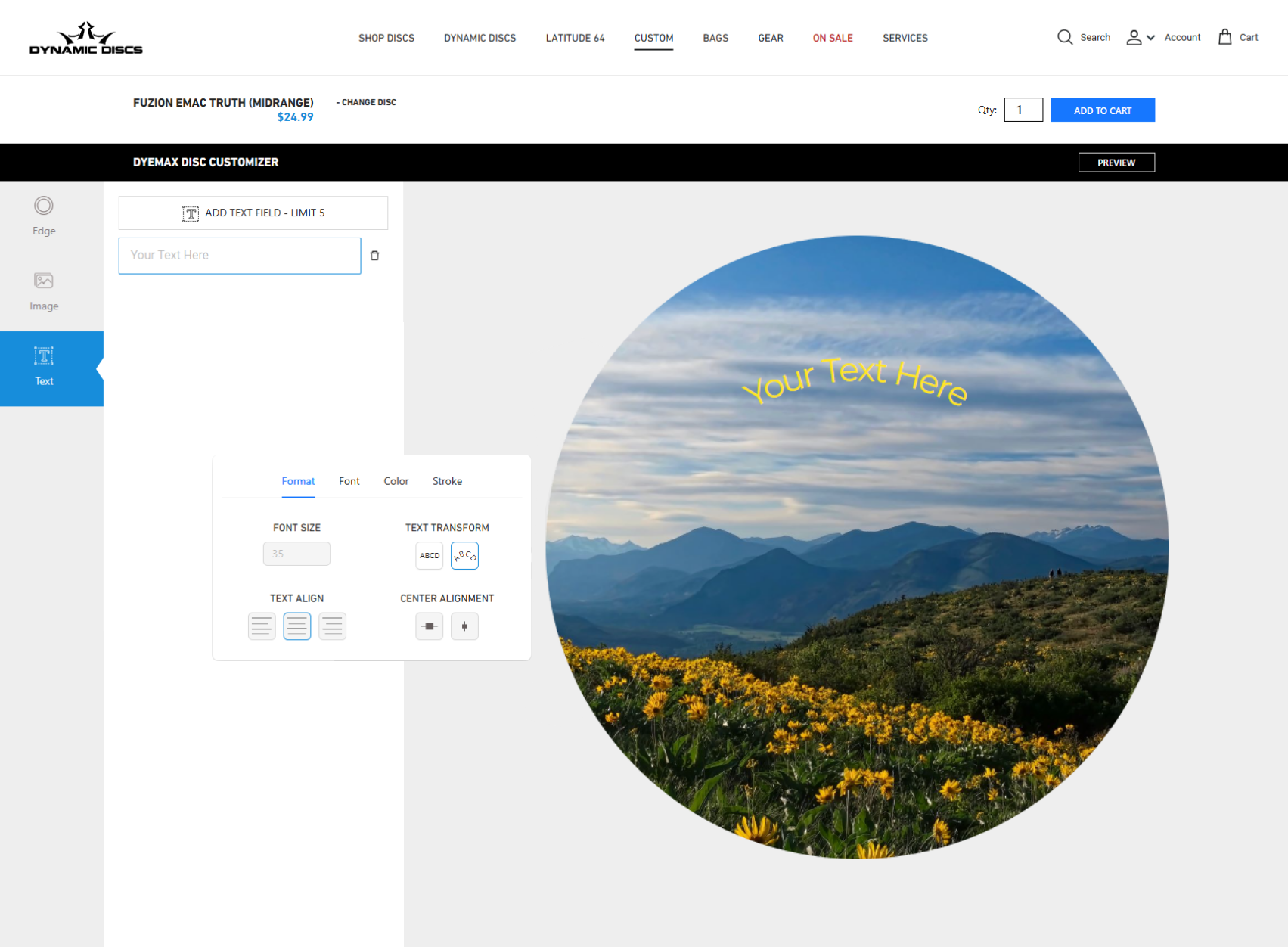Image resolution: width=1288 pixels, height=947 pixels.
Task: Click the Change Disc link
Action: (x=366, y=102)
